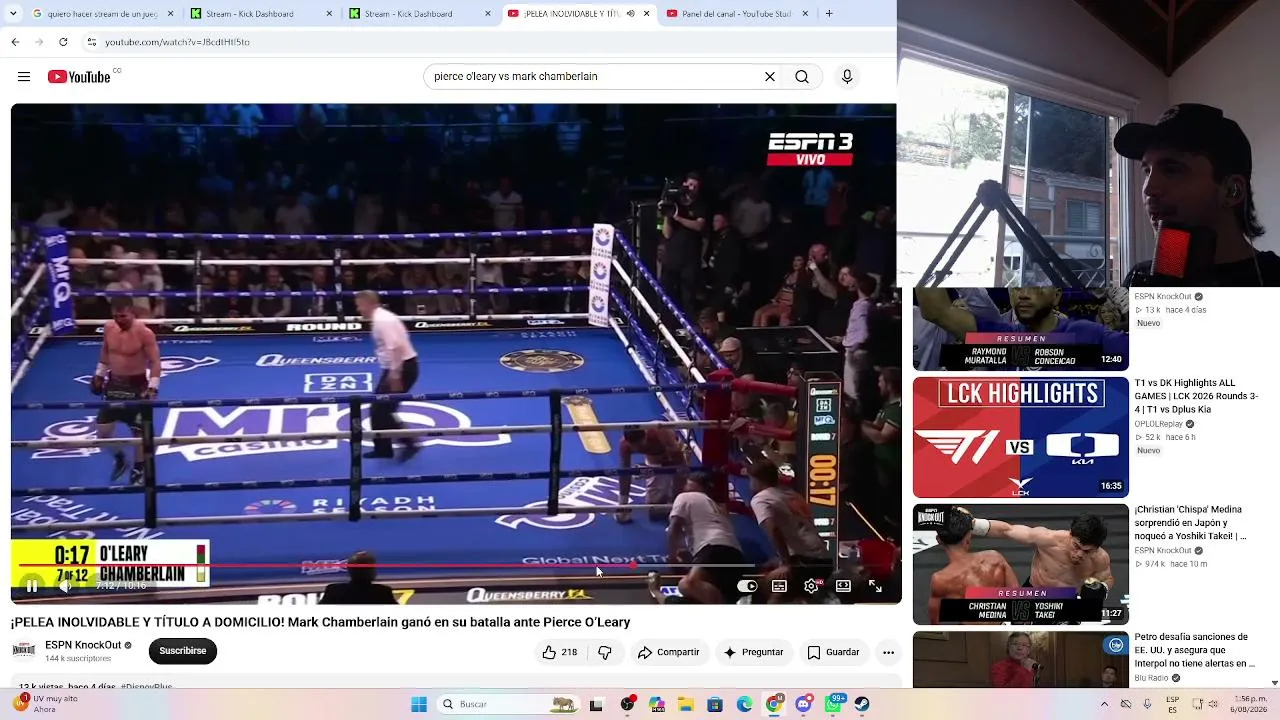Open taskbar clock and calendar

click(x=1251, y=705)
